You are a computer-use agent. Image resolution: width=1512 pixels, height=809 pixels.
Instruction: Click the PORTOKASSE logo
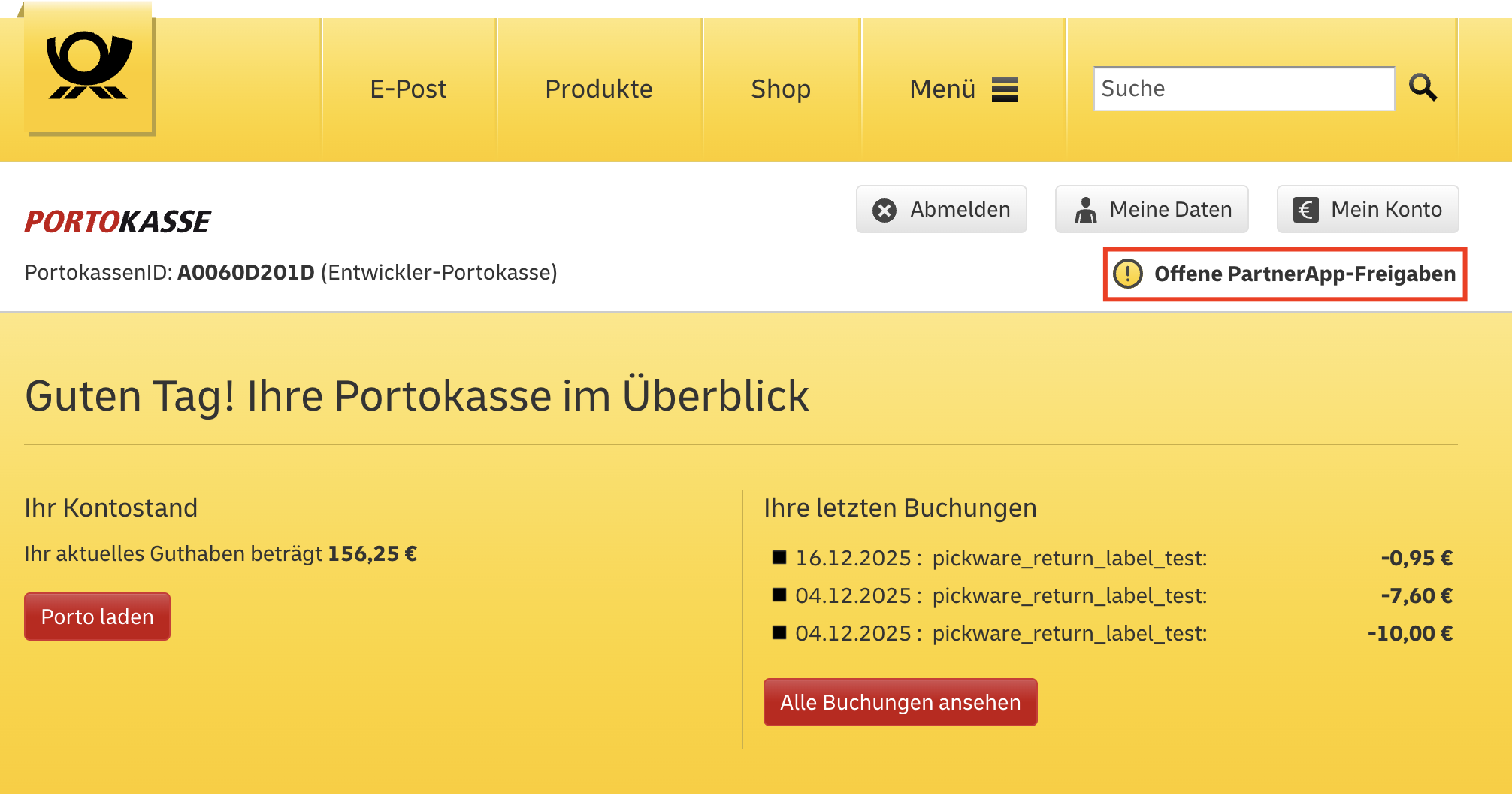pyautogui.click(x=118, y=222)
